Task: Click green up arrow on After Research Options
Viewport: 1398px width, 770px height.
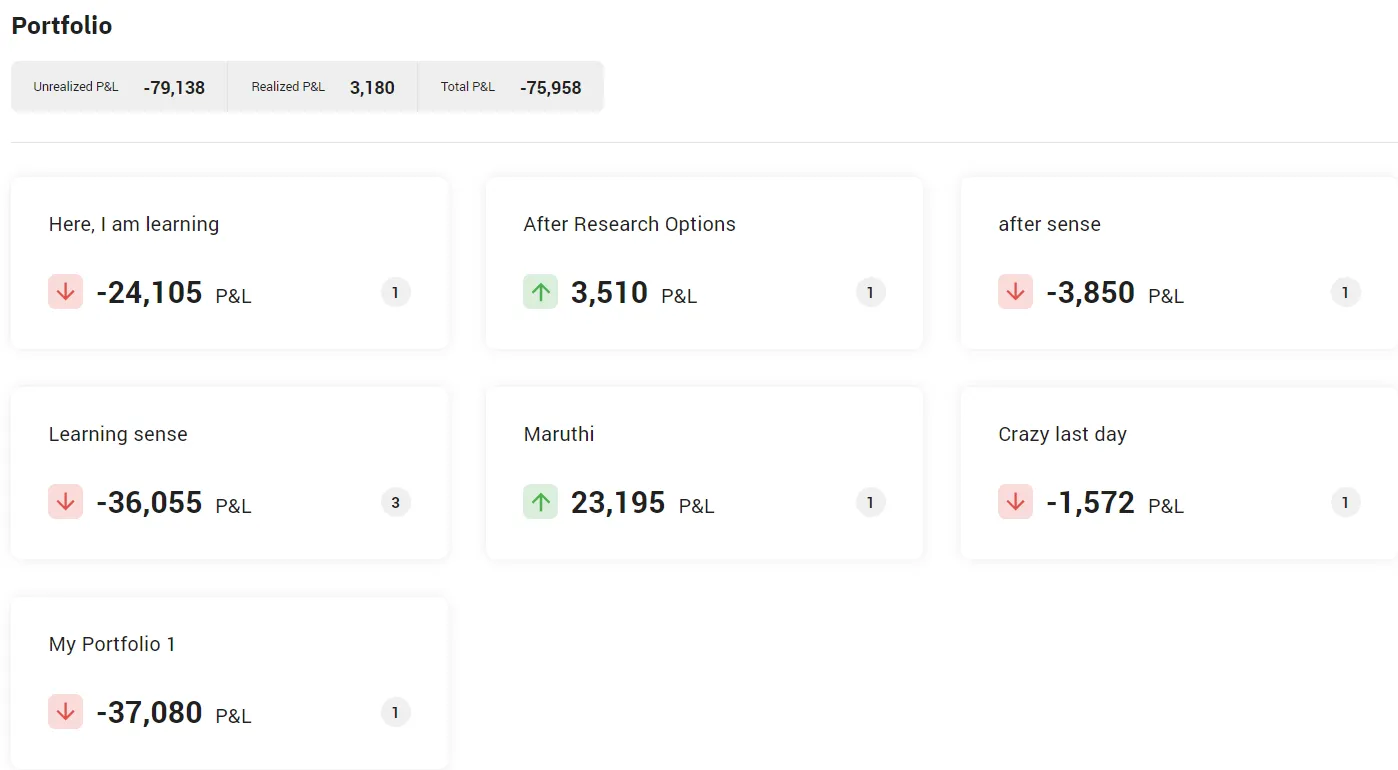Action: (x=540, y=292)
